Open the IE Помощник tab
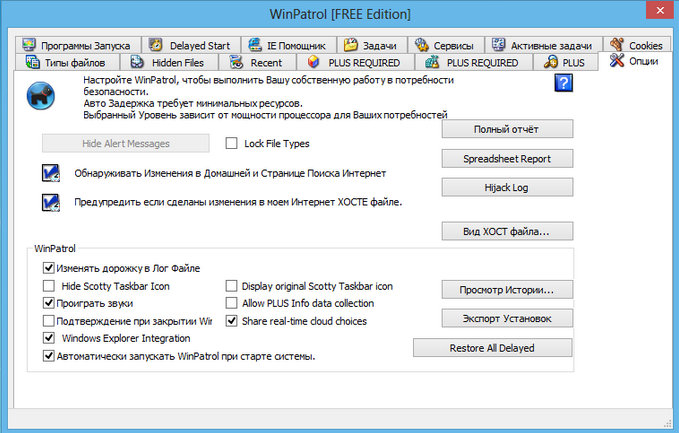 click(x=289, y=45)
